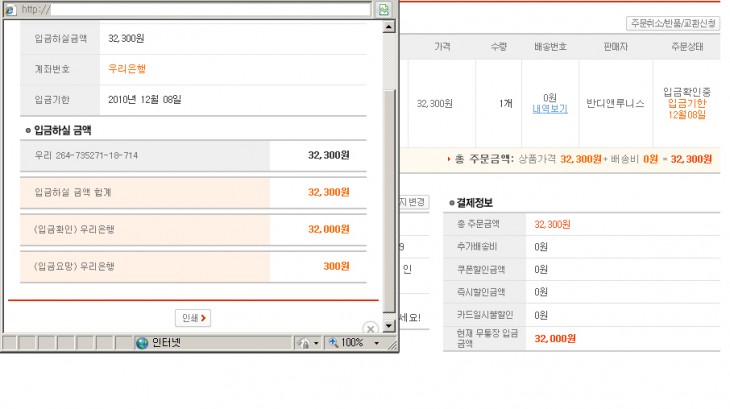Click the Internet Explorer page icon in address bar
The height and width of the screenshot is (409, 730).
[10, 9]
